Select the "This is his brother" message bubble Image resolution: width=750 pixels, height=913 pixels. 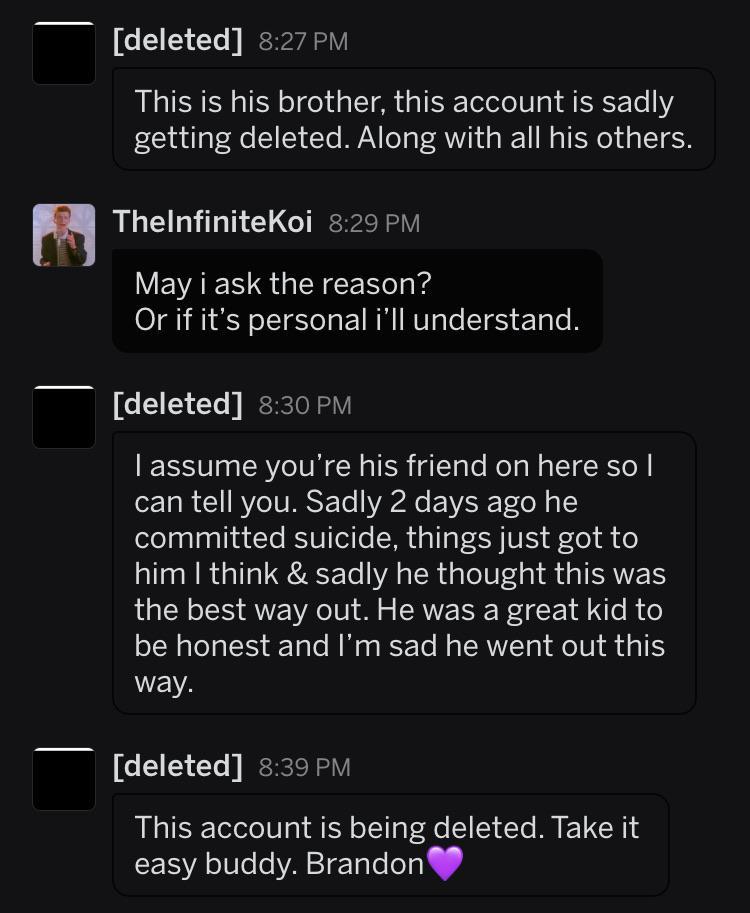[x=413, y=119]
